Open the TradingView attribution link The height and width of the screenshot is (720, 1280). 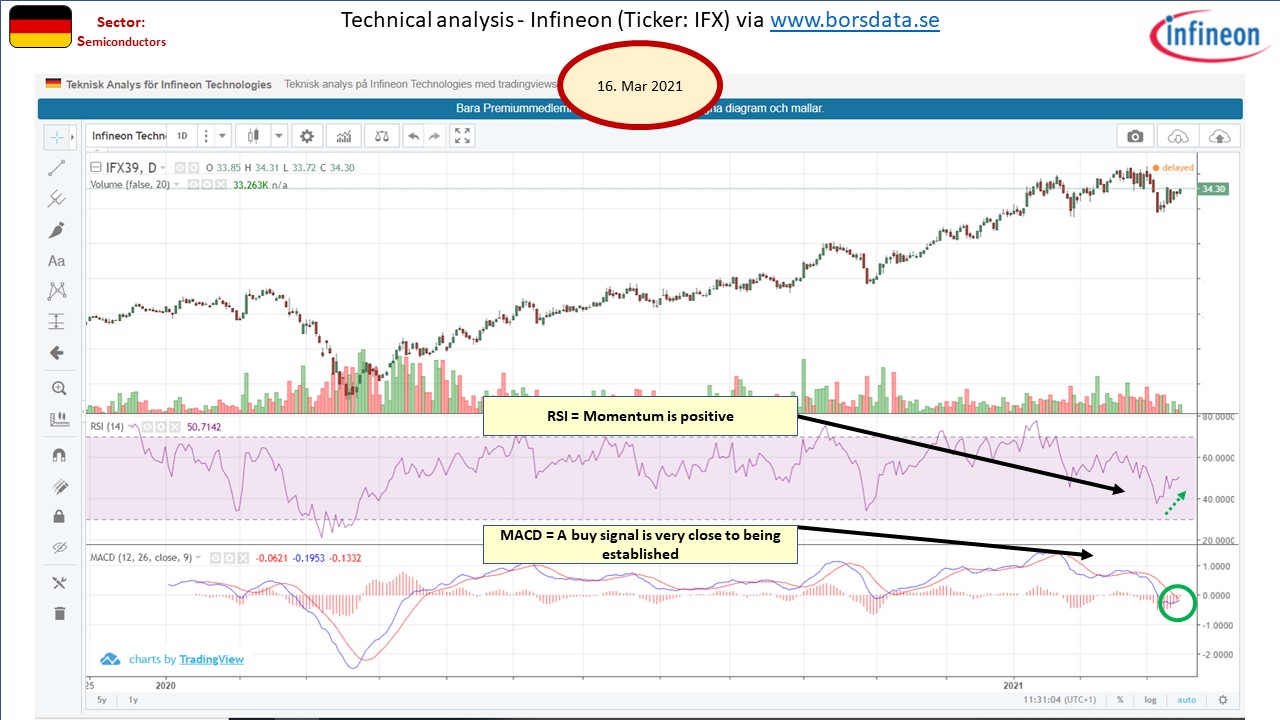point(211,659)
